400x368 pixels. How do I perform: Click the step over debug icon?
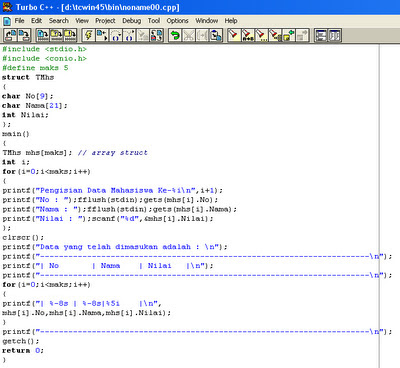tap(116, 35)
